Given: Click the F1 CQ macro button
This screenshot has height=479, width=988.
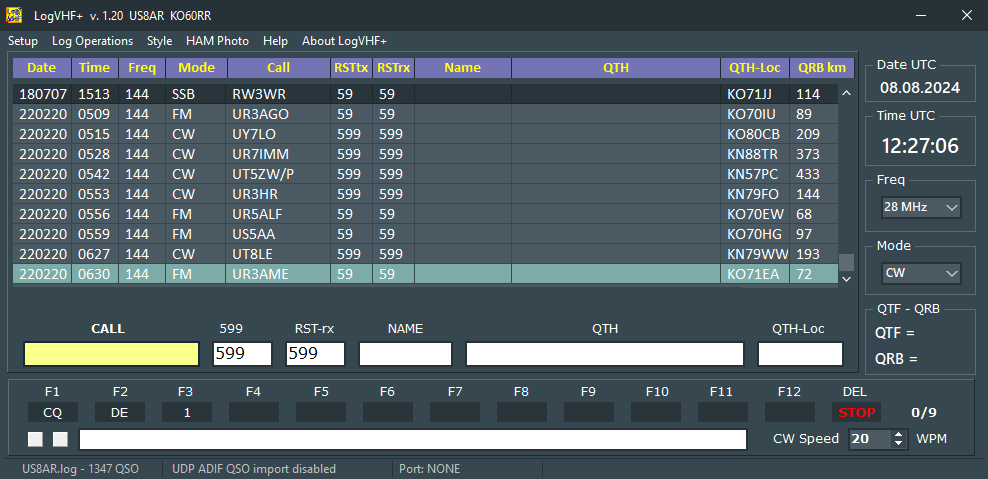Looking at the screenshot, I should [53, 412].
